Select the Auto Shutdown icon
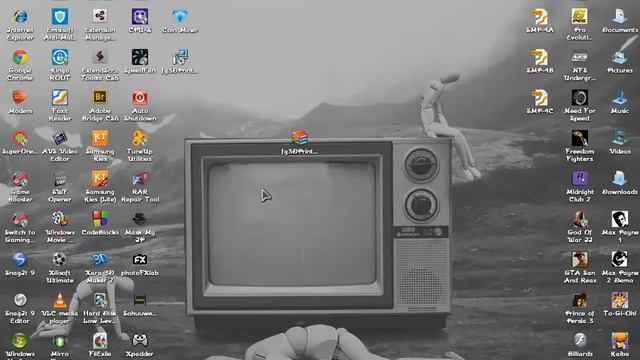The height and width of the screenshot is (360, 640). point(140,98)
